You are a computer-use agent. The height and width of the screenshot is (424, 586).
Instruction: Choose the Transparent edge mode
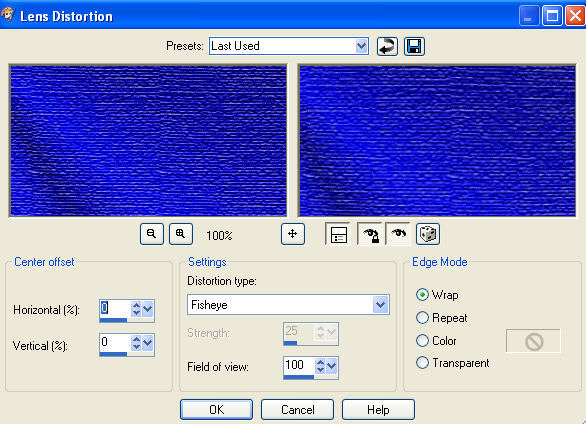422,363
